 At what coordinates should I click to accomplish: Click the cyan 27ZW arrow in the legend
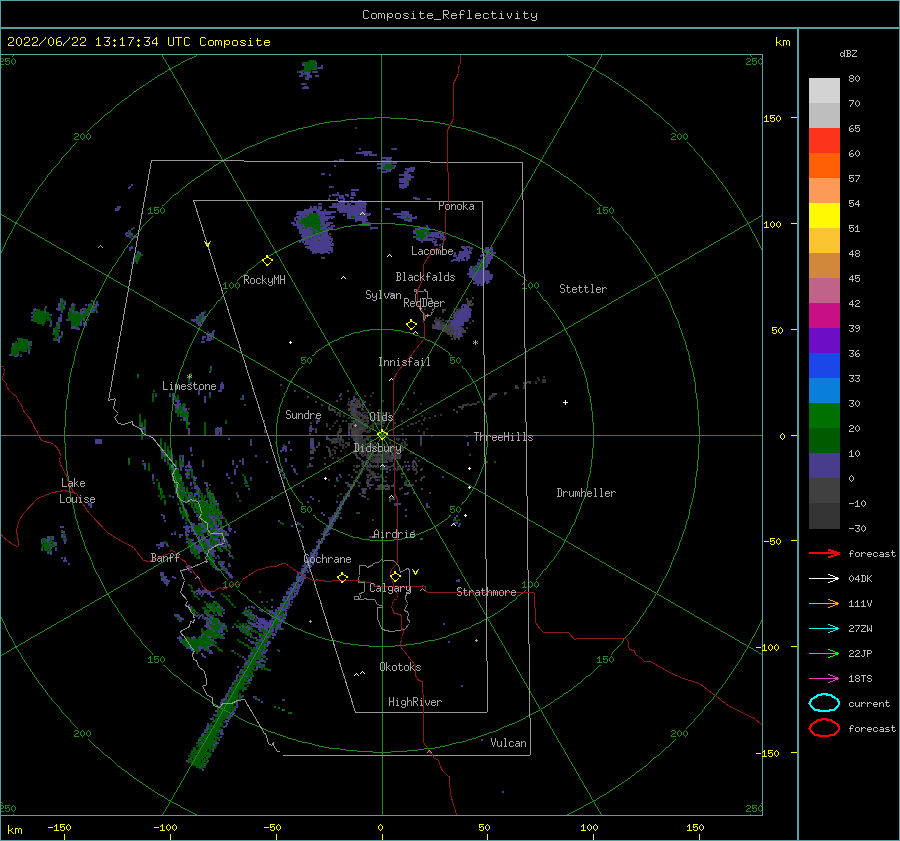coord(824,629)
